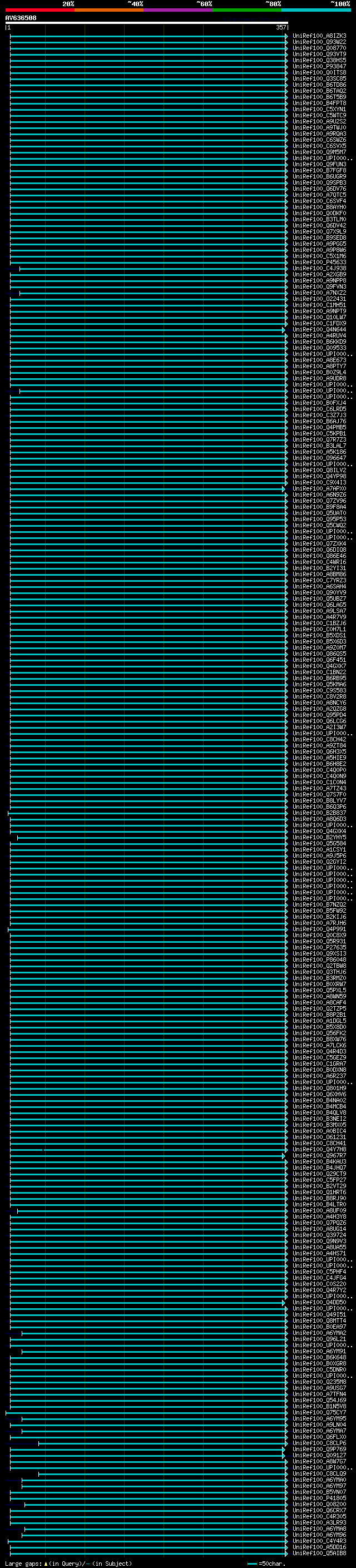Viewport: 356px width, 1568px height.
Task: Select label UniRef100_Q235M8
Action: (x=319, y=1382)
